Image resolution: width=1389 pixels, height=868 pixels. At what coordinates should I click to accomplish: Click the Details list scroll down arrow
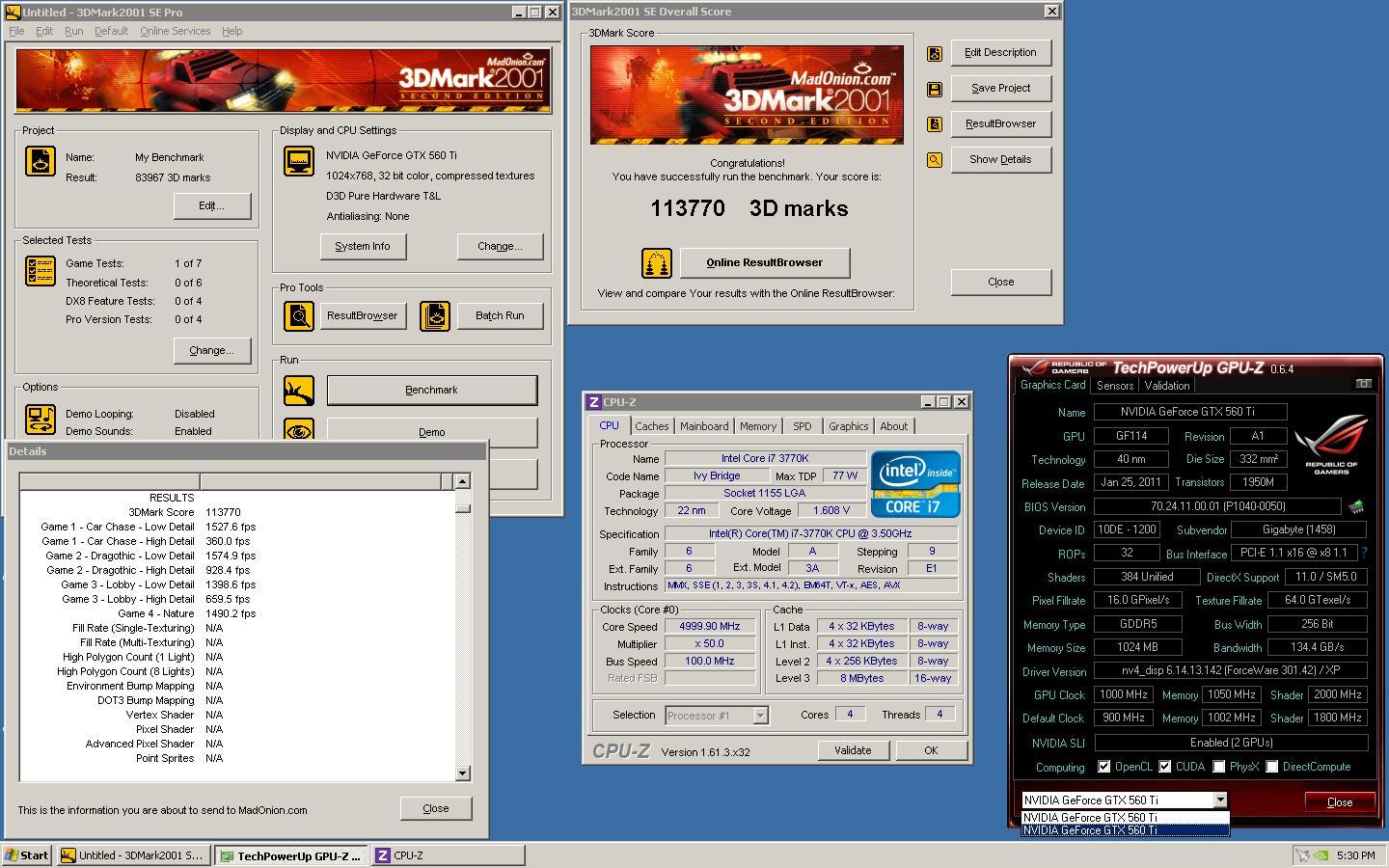click(x=462, y=773)
